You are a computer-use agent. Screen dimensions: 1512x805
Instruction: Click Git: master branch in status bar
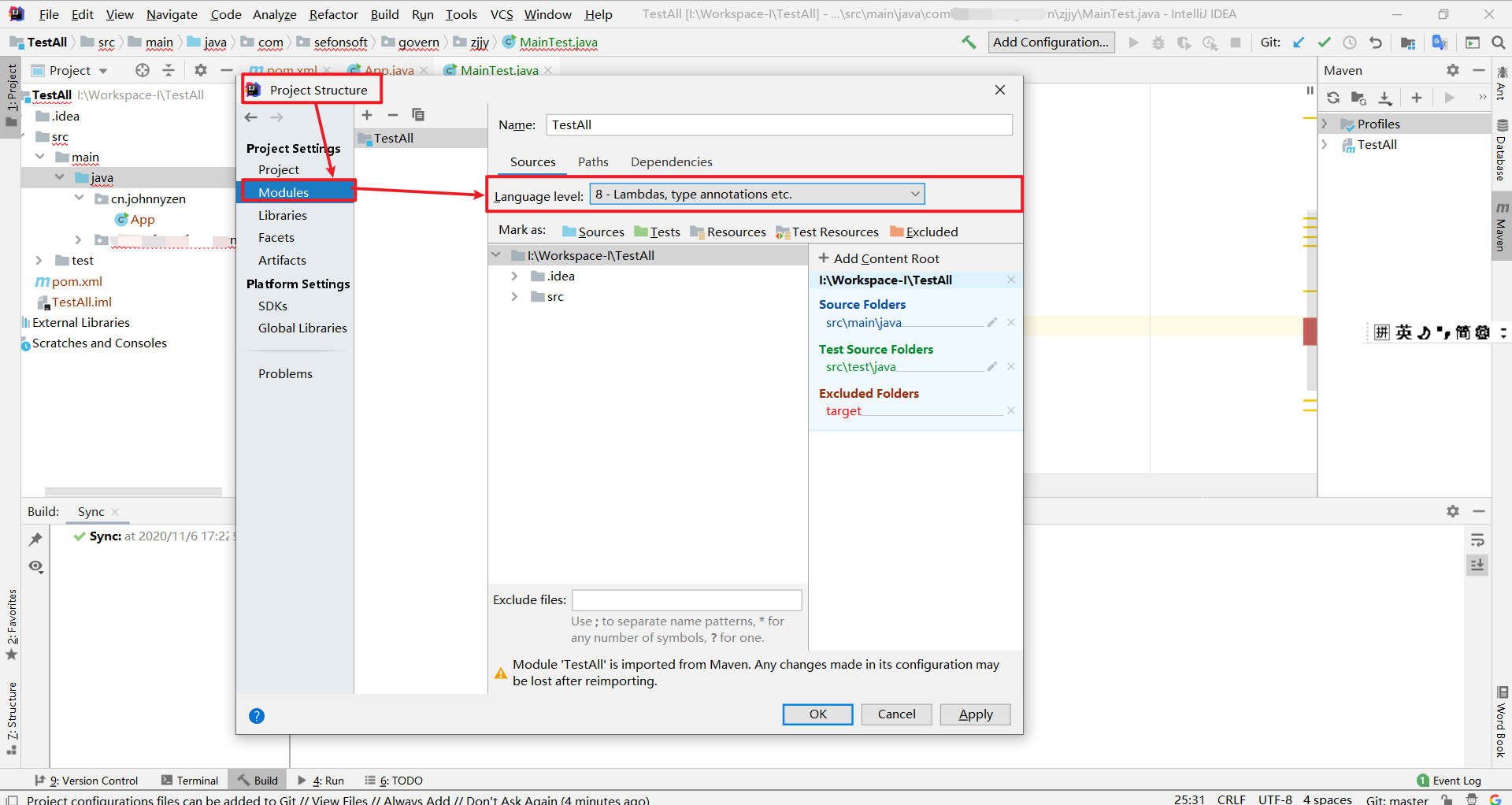pos(1397,799)
